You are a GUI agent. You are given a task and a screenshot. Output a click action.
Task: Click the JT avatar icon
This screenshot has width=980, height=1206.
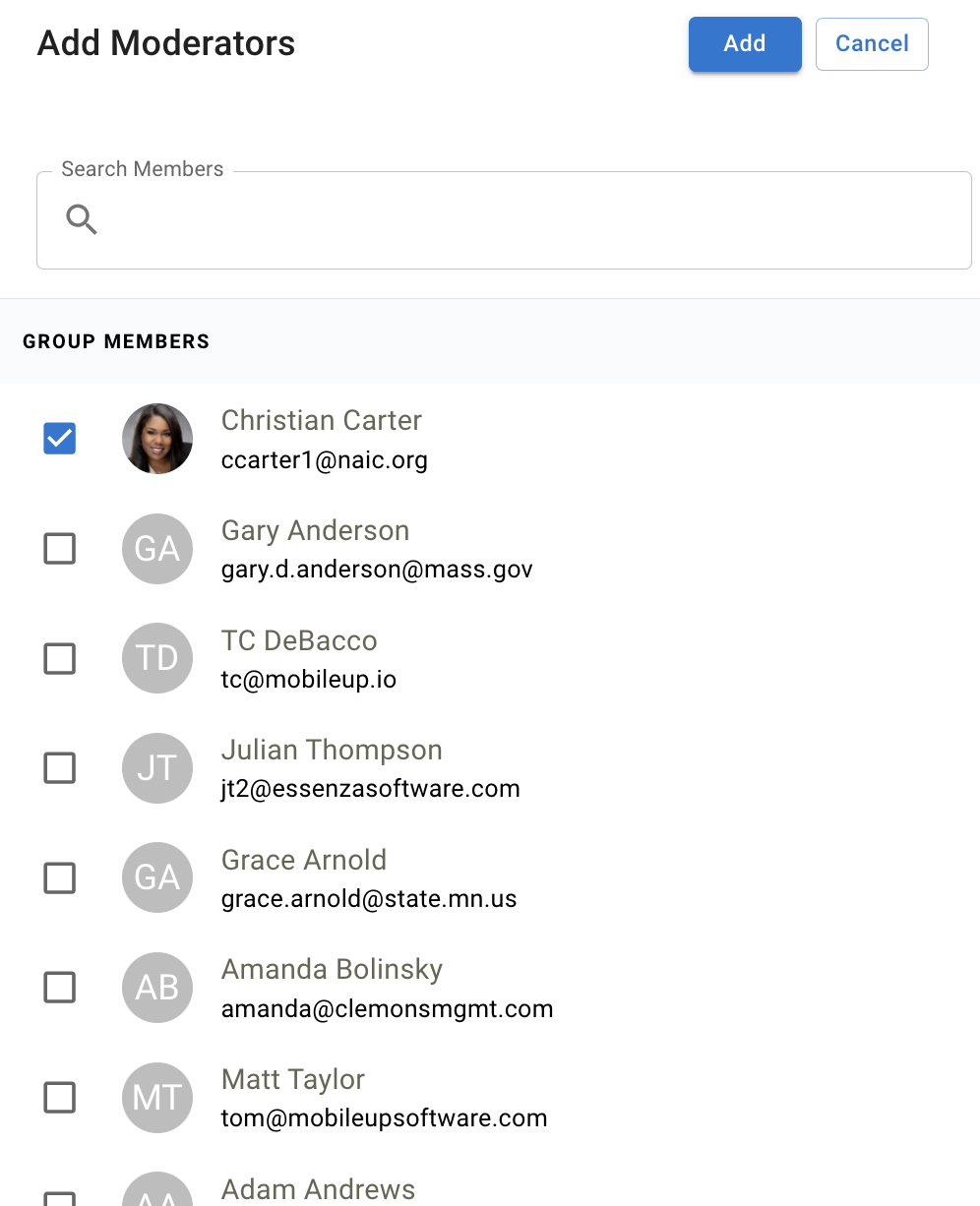point(157,768)
